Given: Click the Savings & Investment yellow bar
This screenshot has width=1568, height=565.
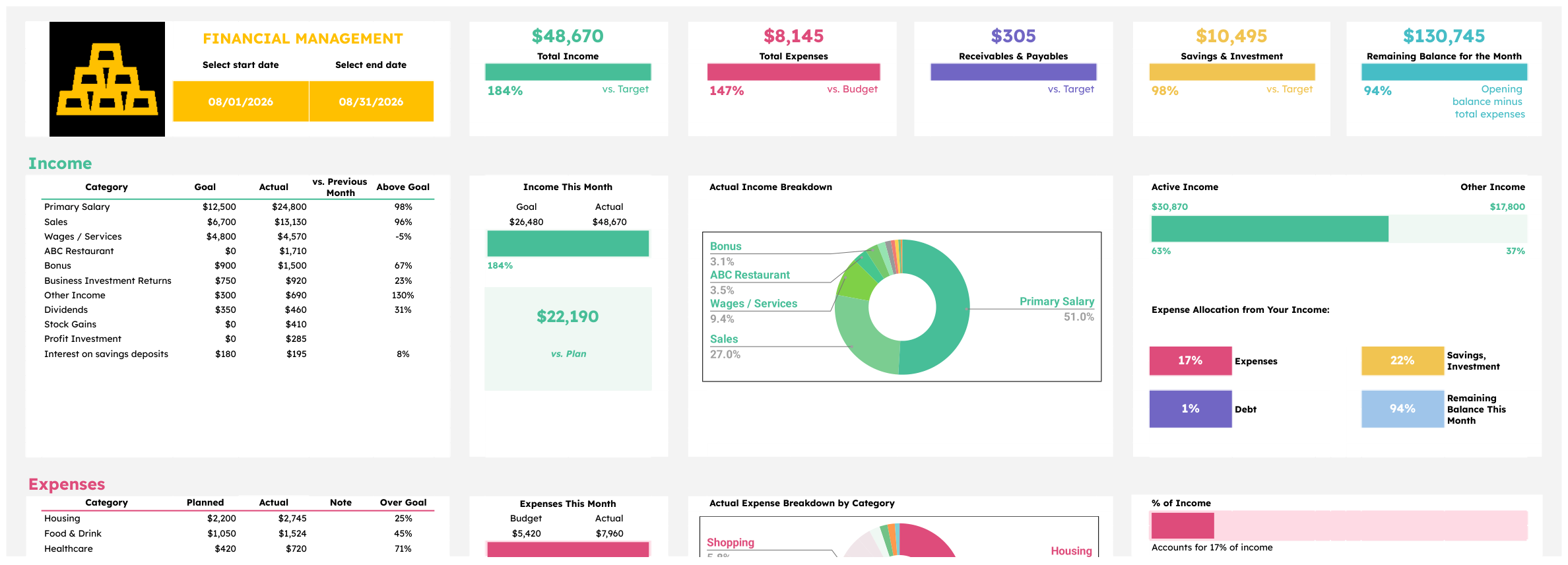Looking at the screenshot, I should 1232,72.
